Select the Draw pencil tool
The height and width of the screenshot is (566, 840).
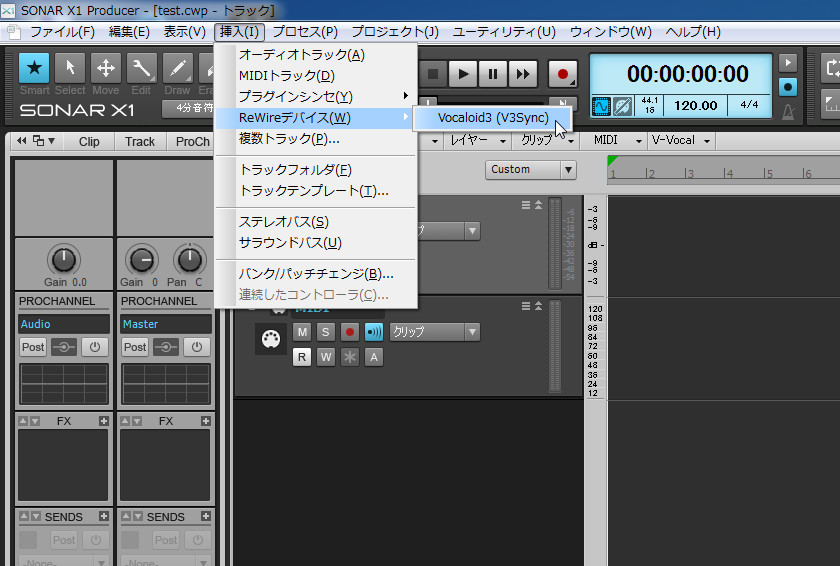(x=177, y=69)
